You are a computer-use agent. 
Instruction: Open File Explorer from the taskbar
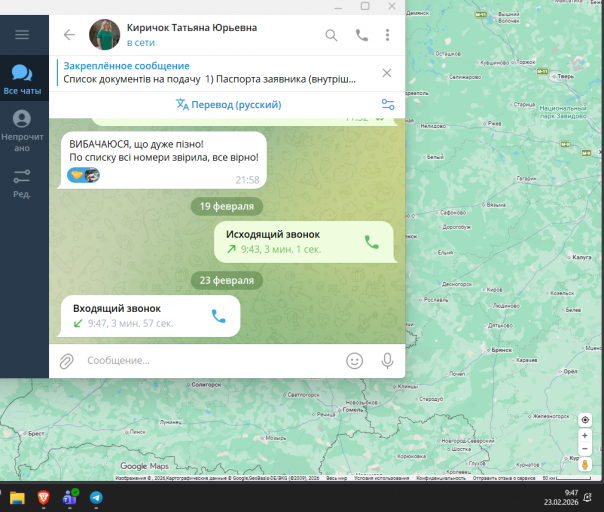click(x=17, y=498)
